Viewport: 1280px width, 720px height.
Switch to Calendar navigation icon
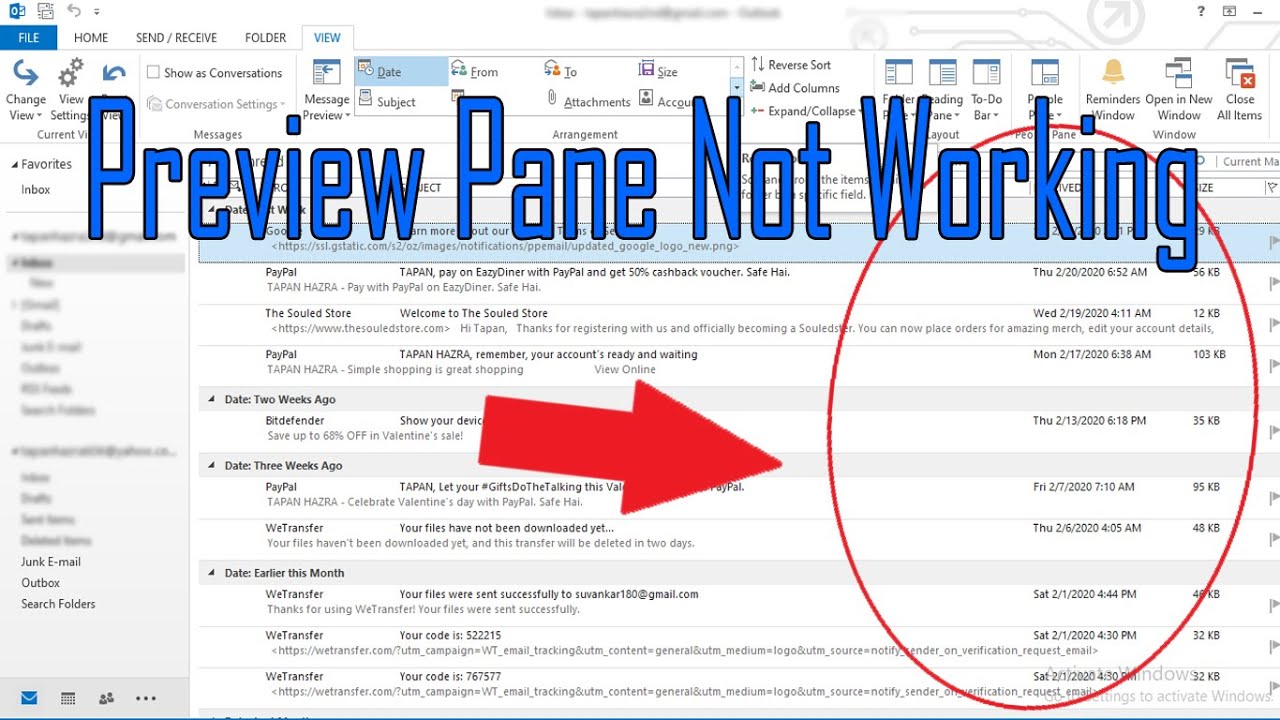click(68, 698)
